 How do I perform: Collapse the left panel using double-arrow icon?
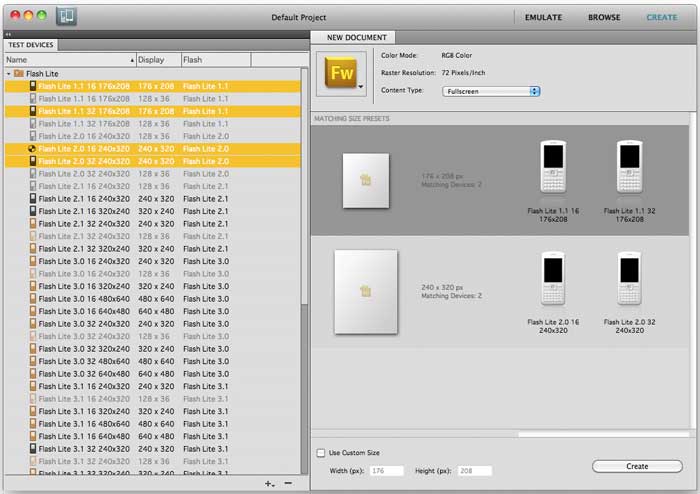pyautogui.click(x=8, y=33)
